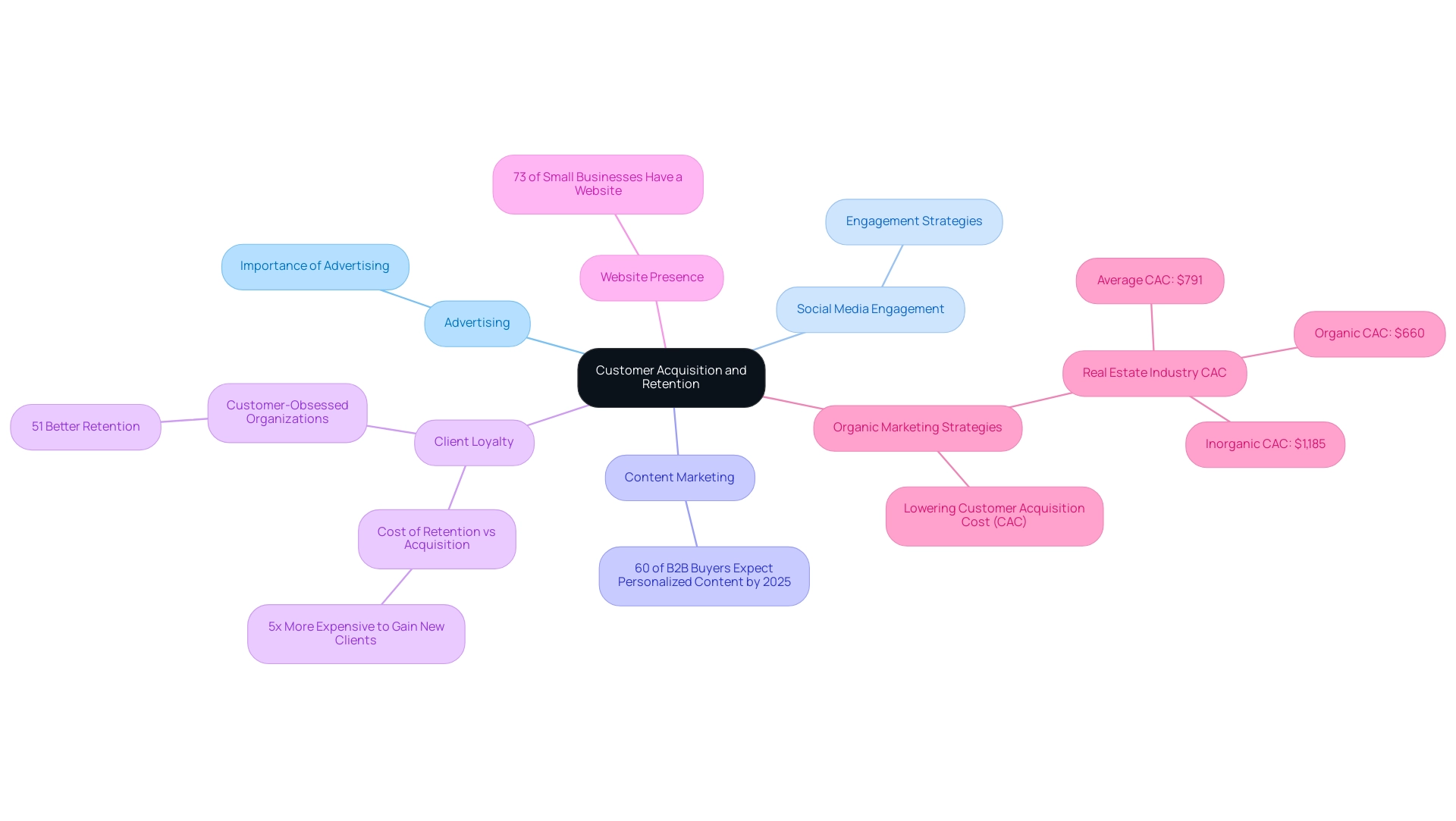Expand the Advertising subtopic branch

coord(477,321)
